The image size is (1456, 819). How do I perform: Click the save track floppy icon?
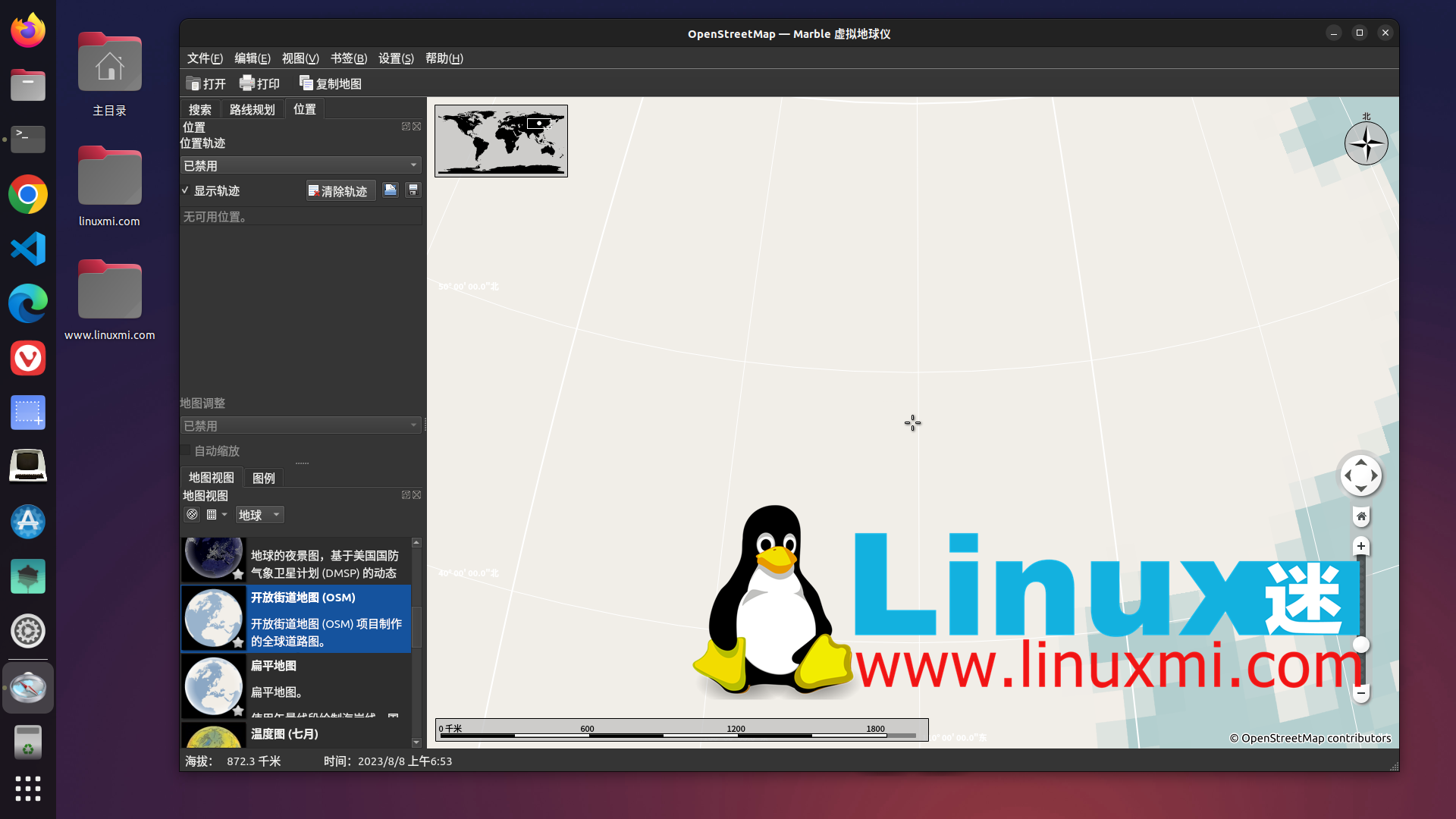[x=413, y=190]
